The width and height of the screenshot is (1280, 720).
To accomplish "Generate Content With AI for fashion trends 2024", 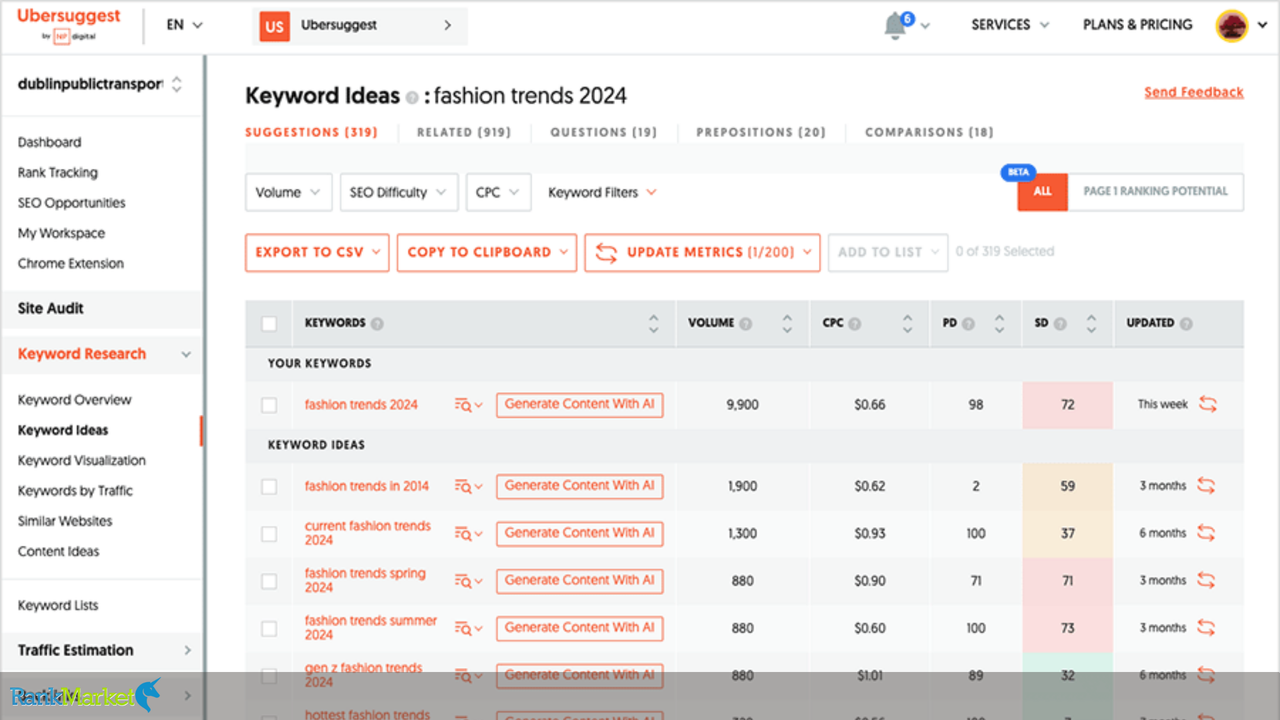I will 579,405.
